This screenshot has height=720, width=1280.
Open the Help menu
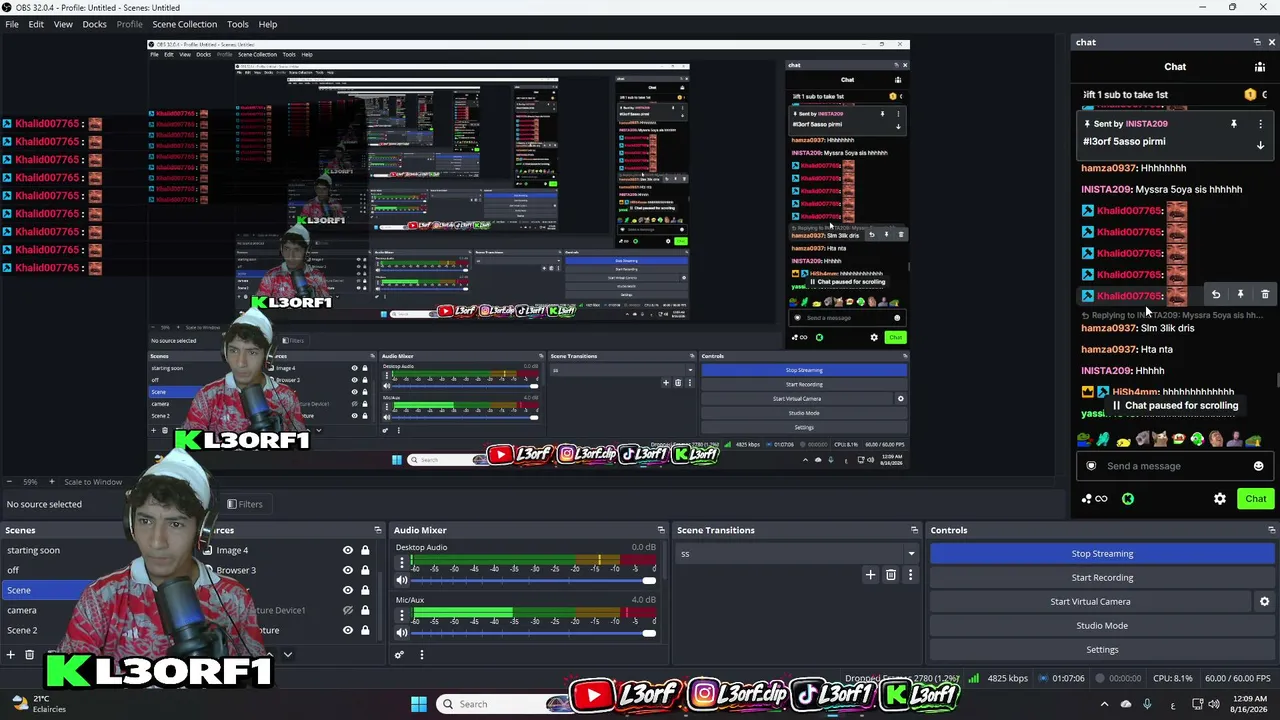coord(268,24)
